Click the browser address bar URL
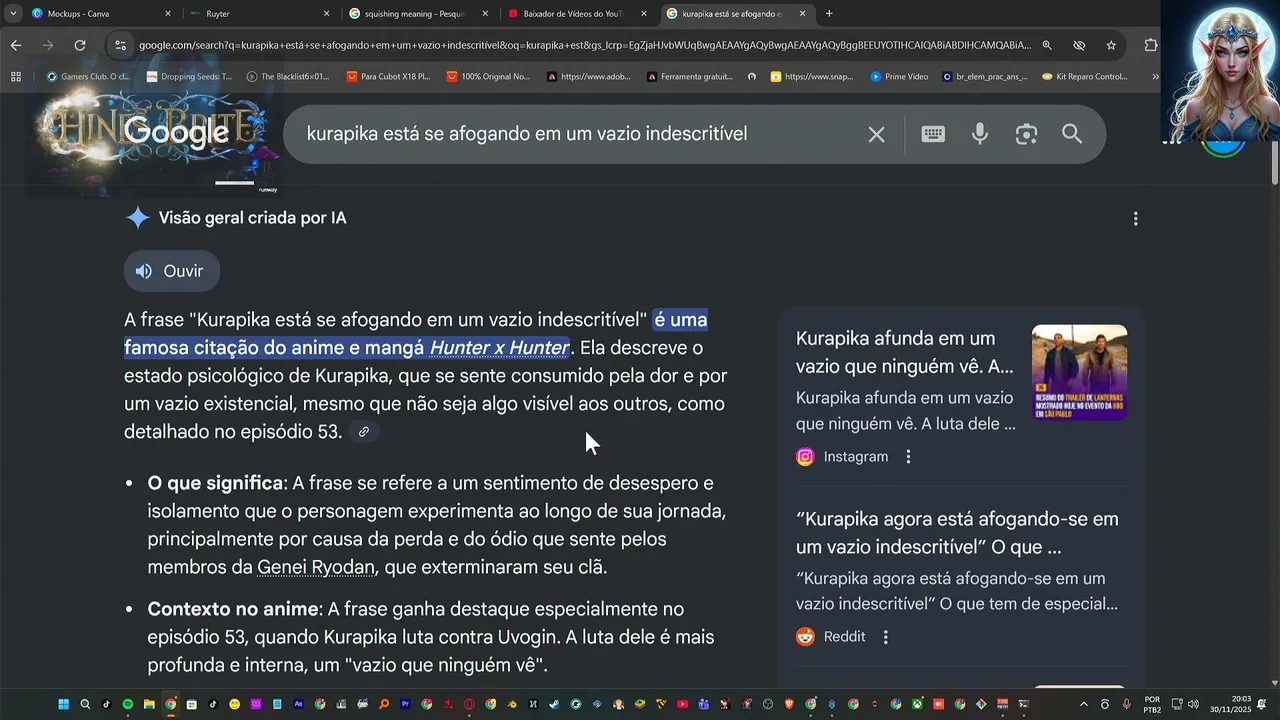Viewport: 1280px width, 720px height. (585, 45)
